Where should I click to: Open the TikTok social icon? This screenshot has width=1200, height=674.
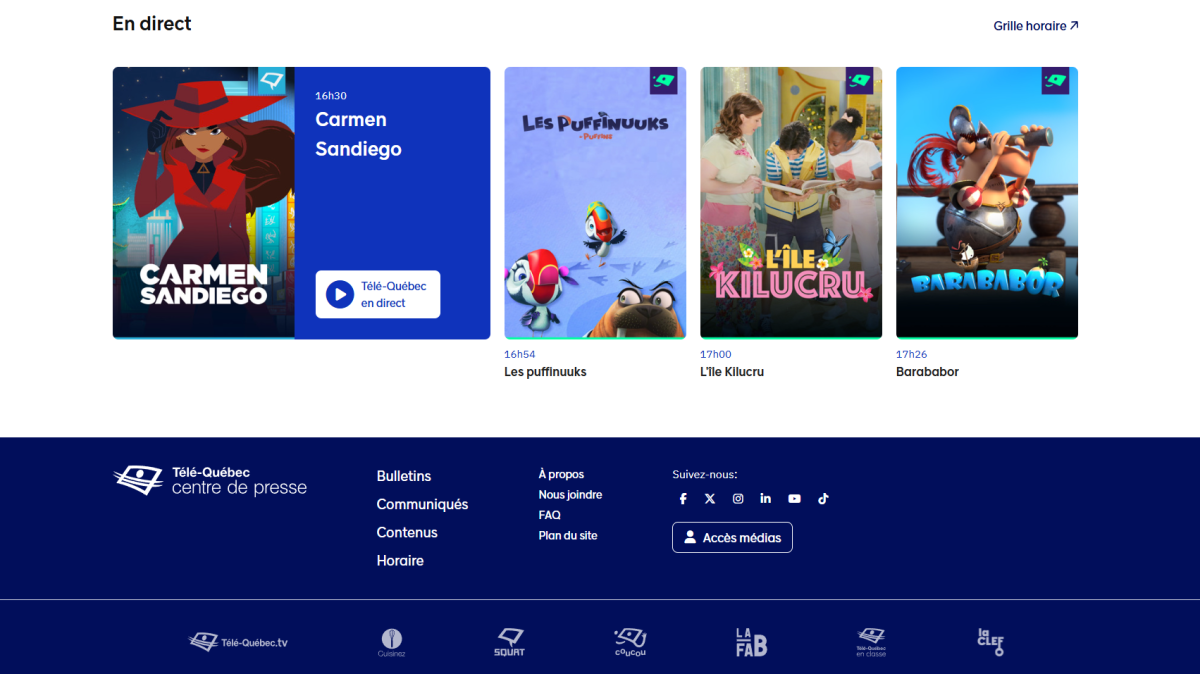coord(823,499)
